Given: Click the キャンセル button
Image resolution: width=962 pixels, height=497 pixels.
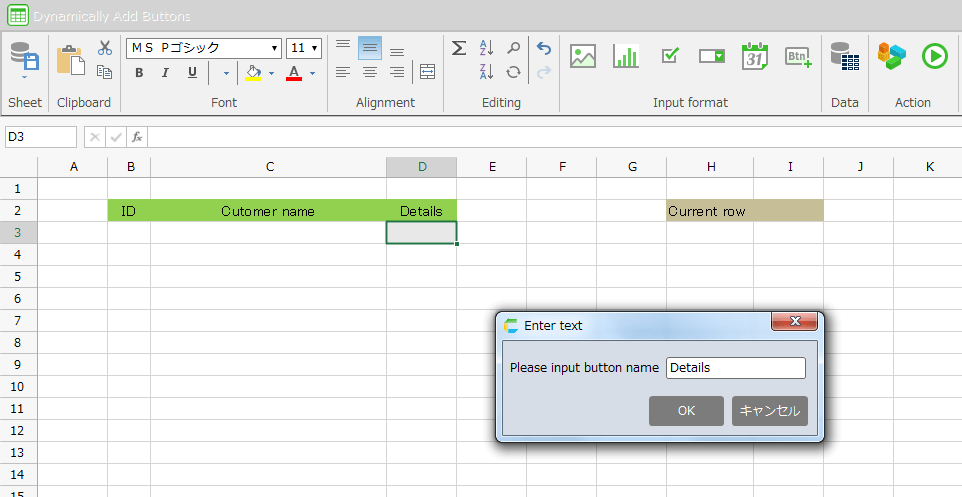Looking at the screenshot, I should (x=769, y=411).
